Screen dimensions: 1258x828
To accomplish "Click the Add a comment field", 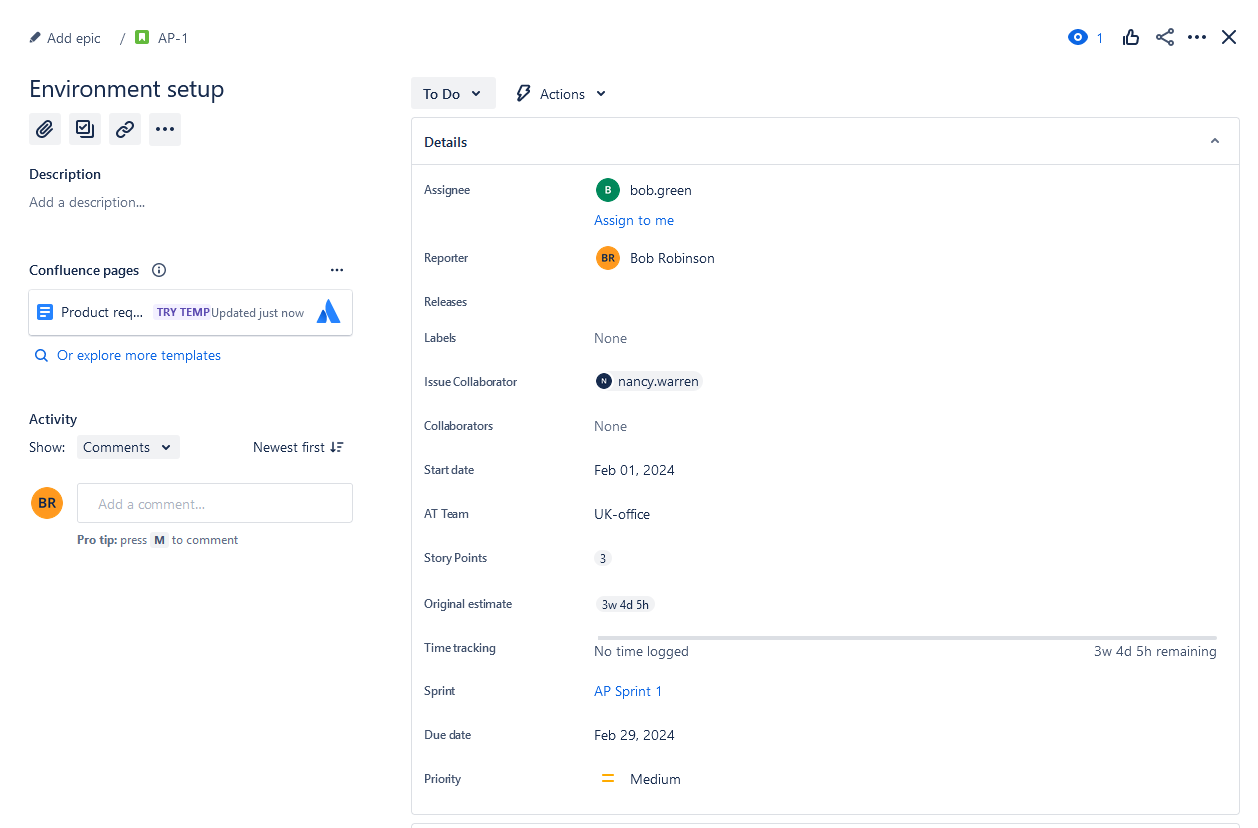I will click(214, 503).
